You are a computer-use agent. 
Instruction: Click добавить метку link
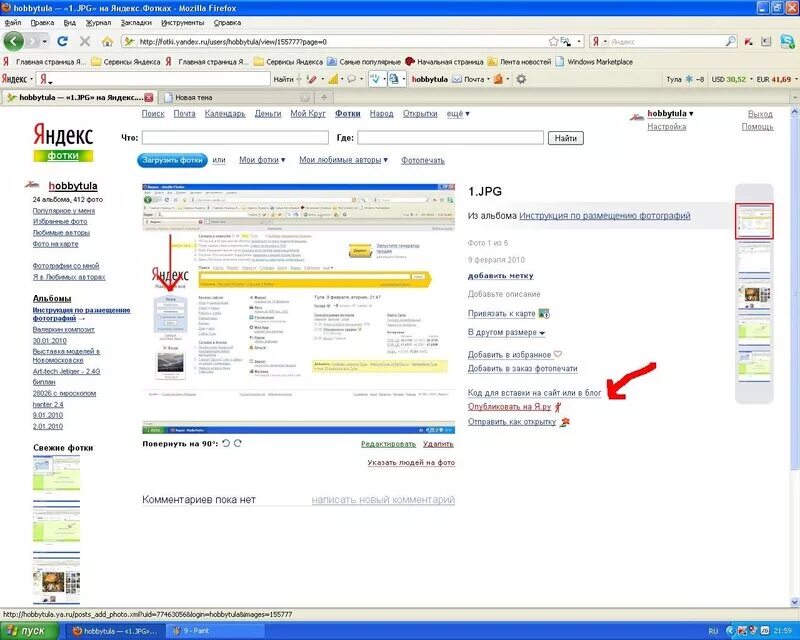tap(501, 276)
